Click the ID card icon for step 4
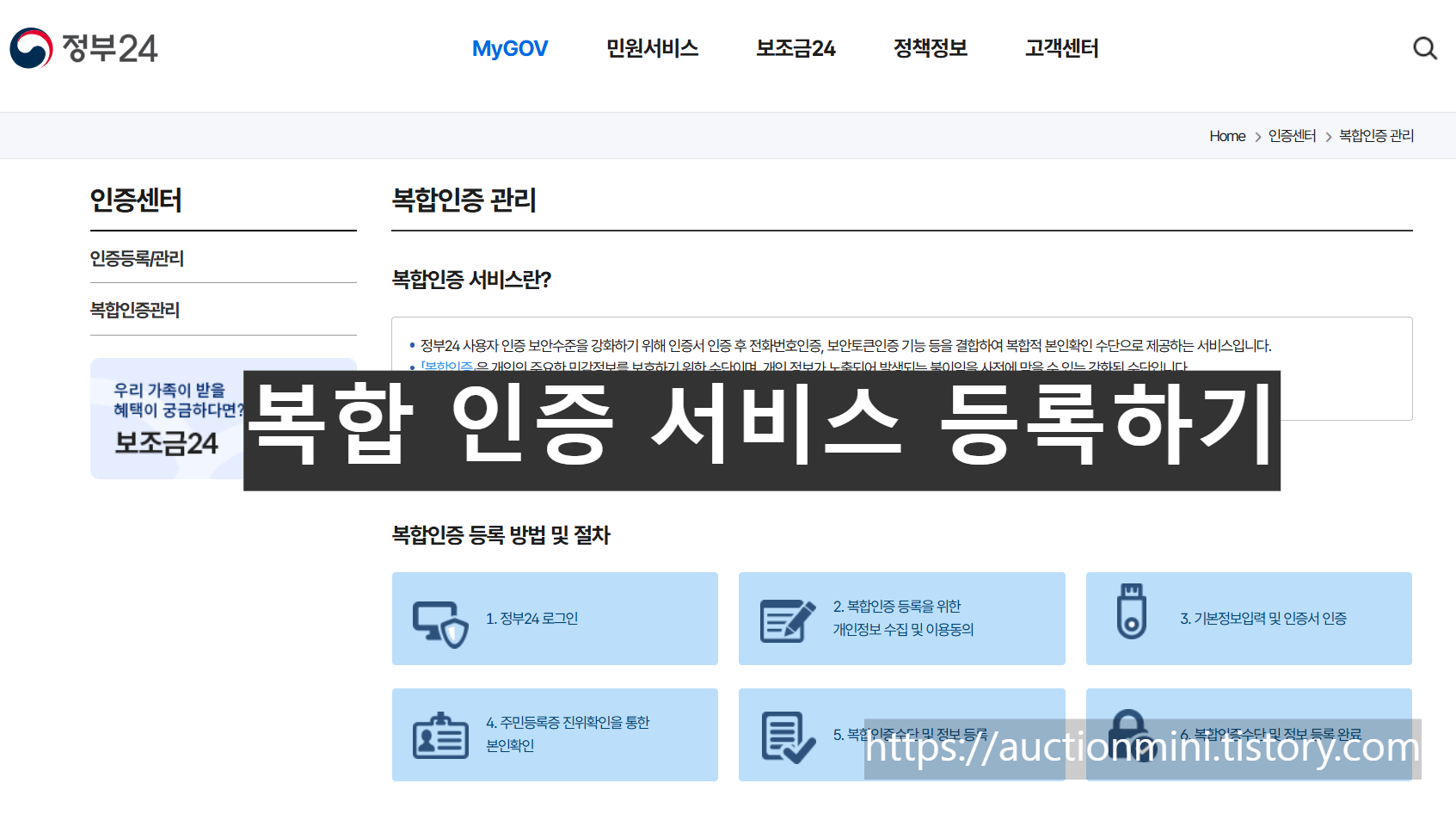Screen dimensions: 1456x814 tap(440, 736)
